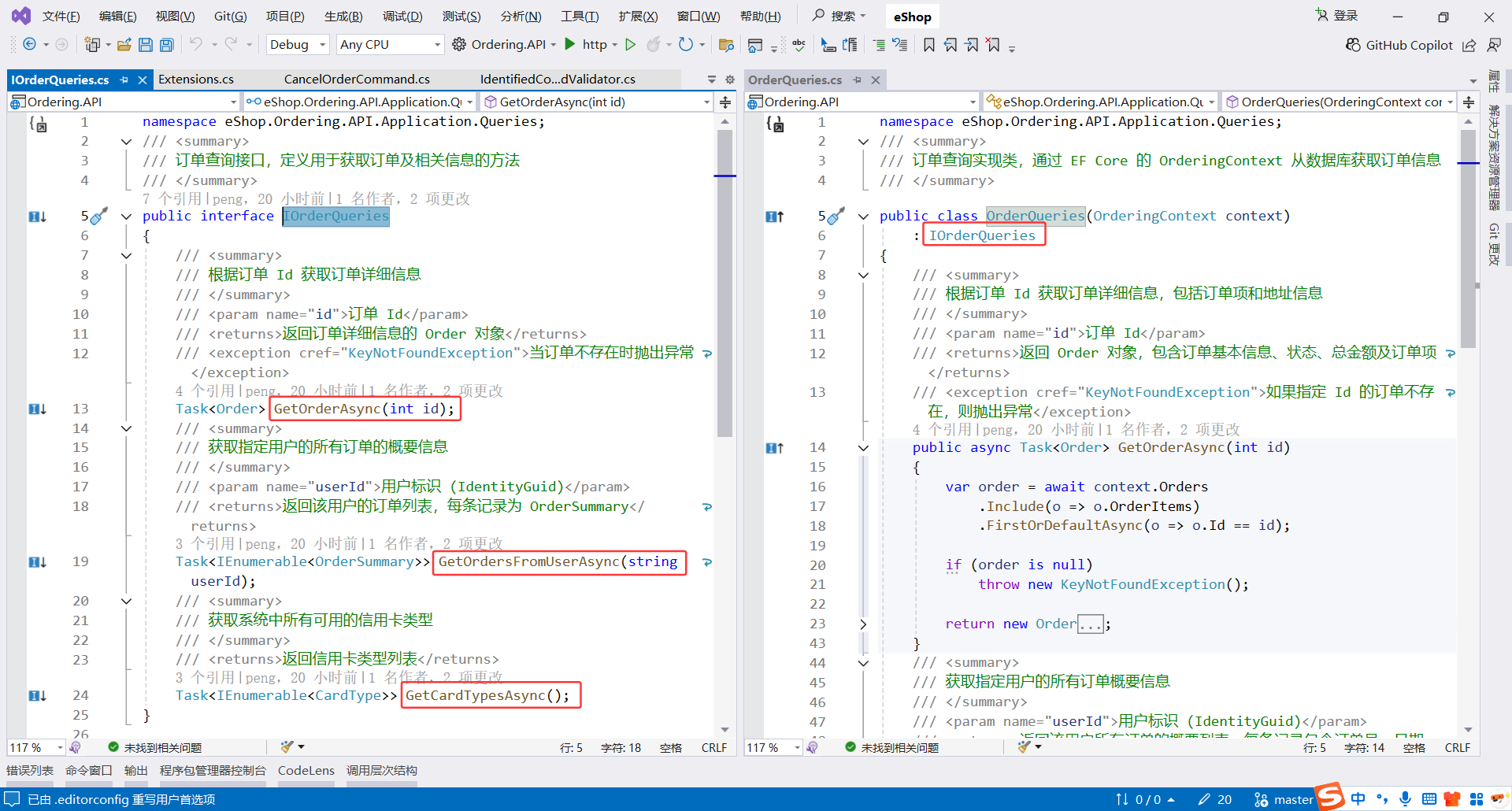Open the Any CPU platform dropdown
Image resolution: width=1512 pixels, height=811 pixels.
[x=387, y=44]
